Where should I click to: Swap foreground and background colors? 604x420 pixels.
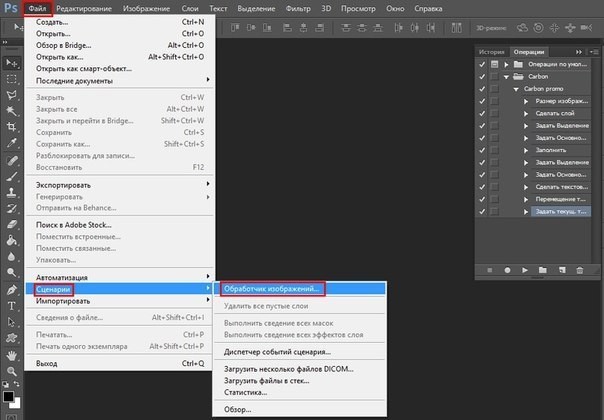[x=17, y=384]
